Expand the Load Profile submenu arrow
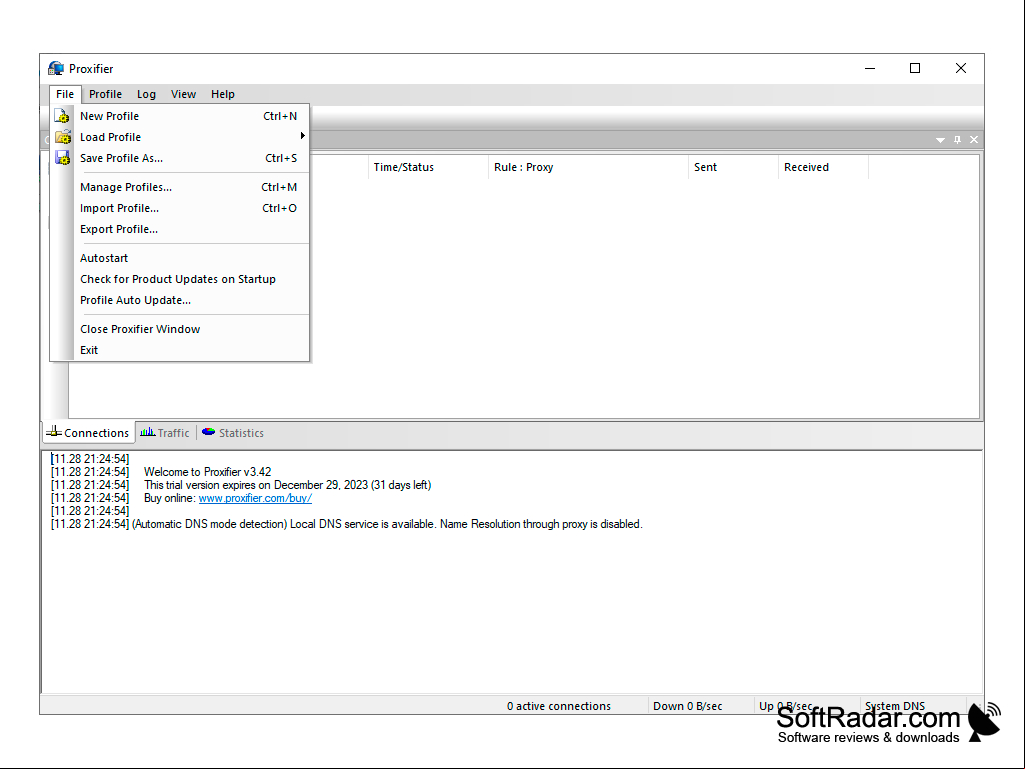Image resolution: width=1025 pixels, height=769 pixels. (x=303, y=136)
